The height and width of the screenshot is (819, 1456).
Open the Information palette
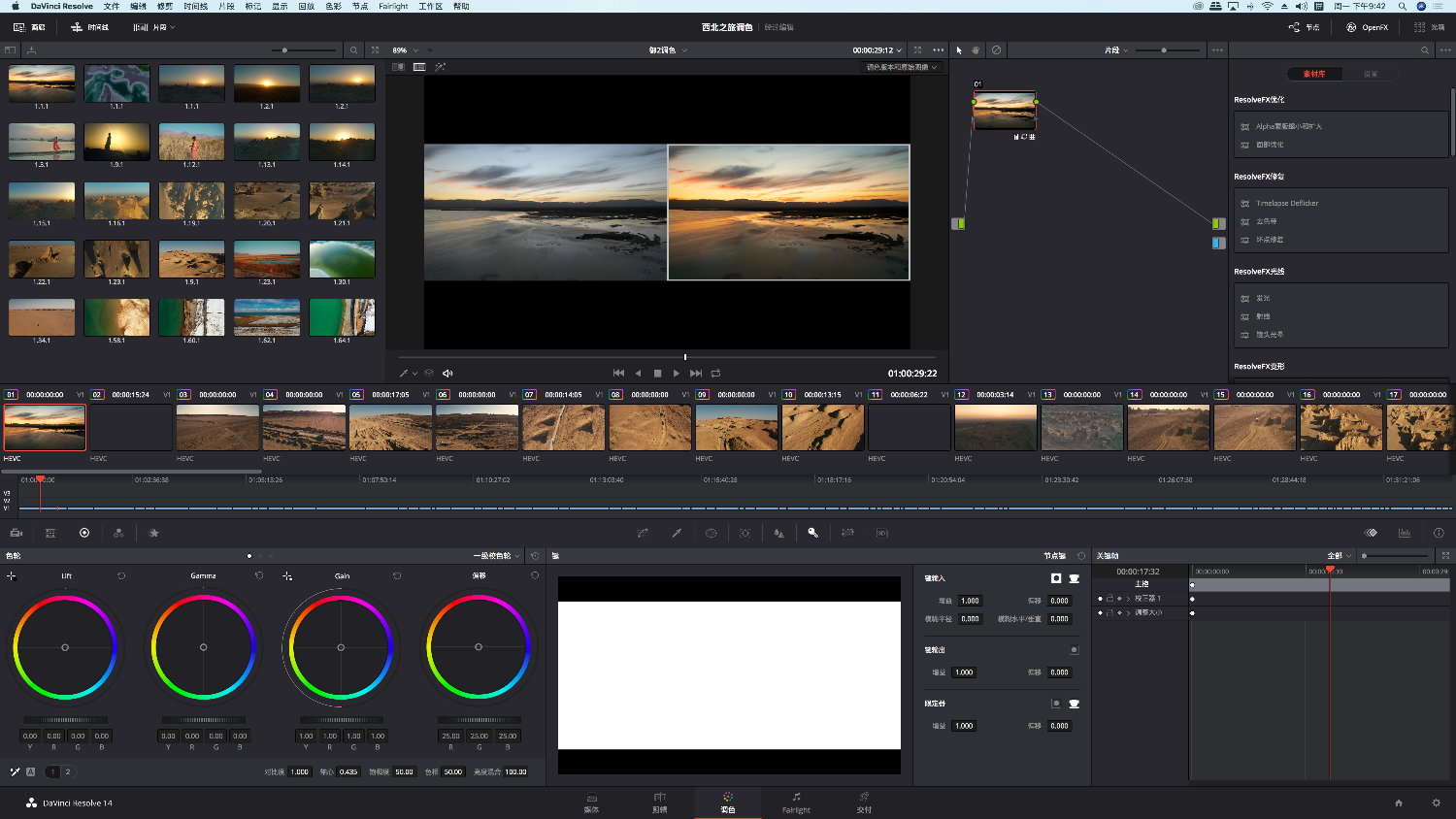tap(1439, 533)
